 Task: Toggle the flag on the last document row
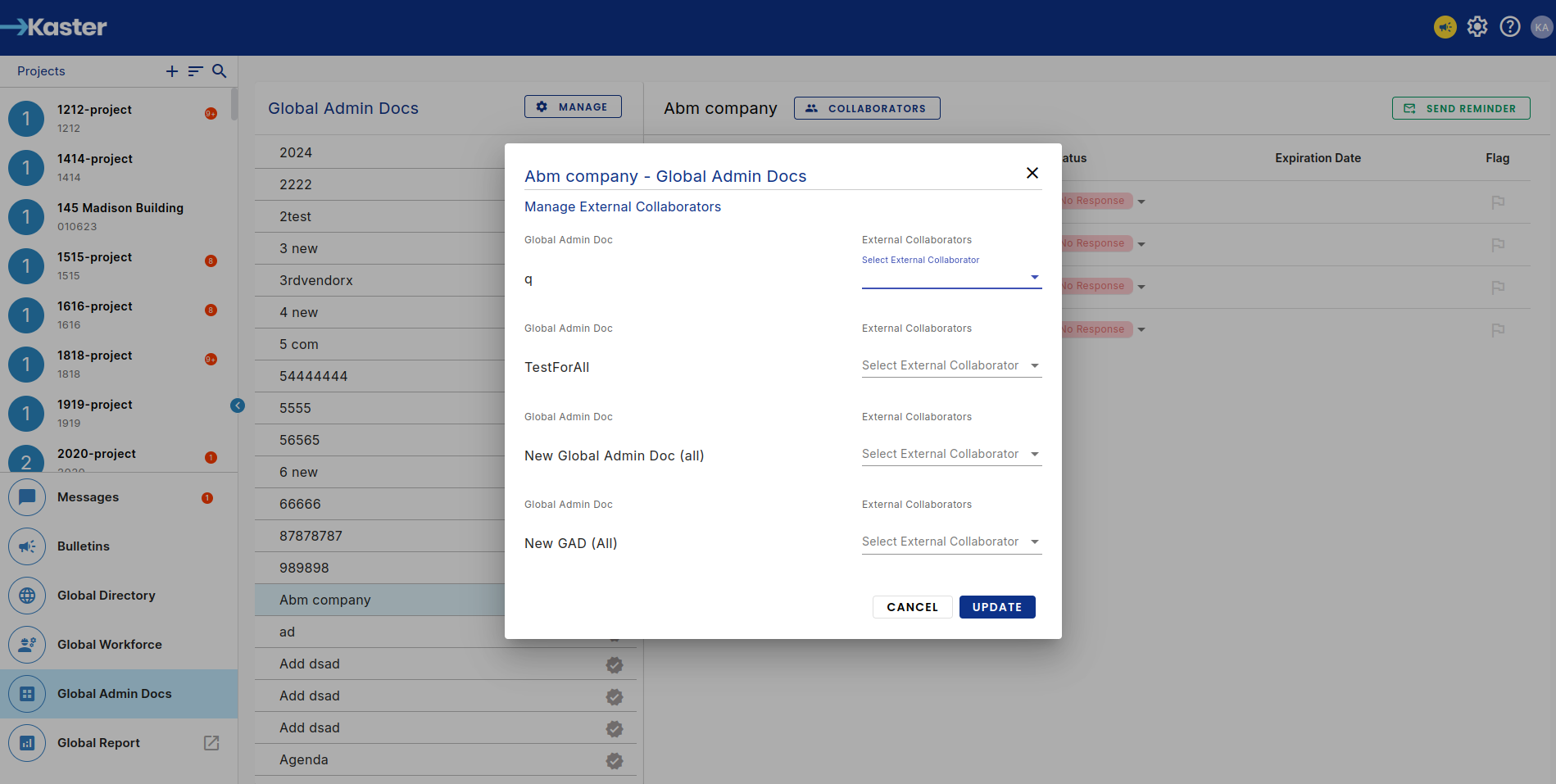click(x=1498, y=329)
